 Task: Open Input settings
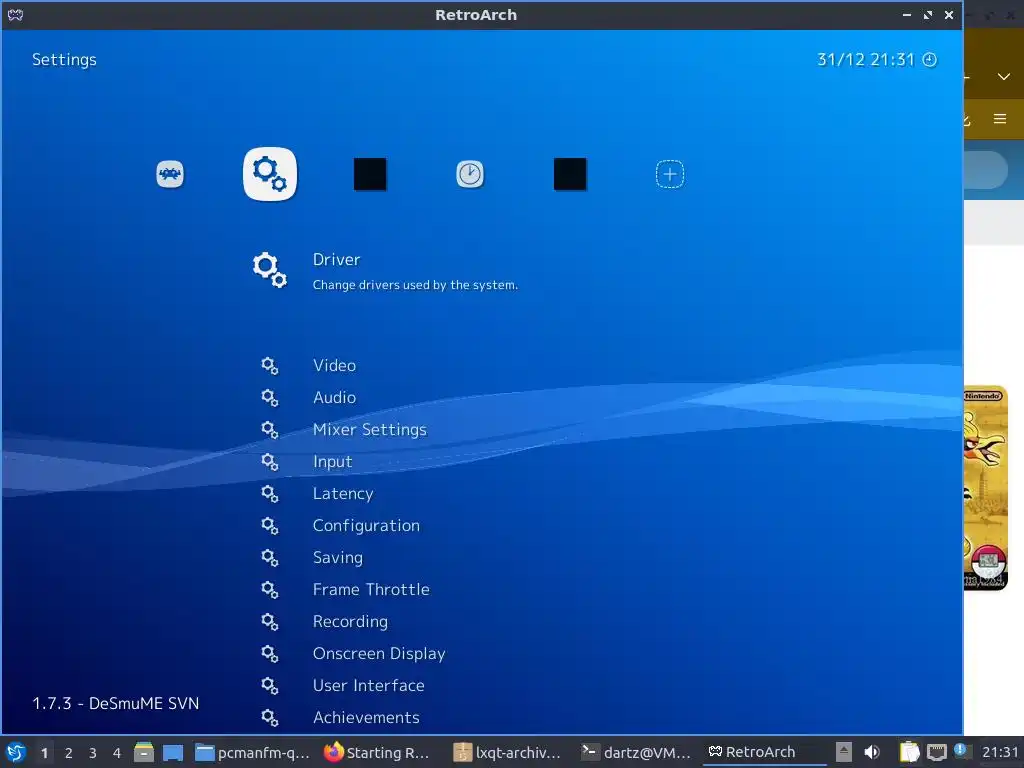(x=332, y=462)
